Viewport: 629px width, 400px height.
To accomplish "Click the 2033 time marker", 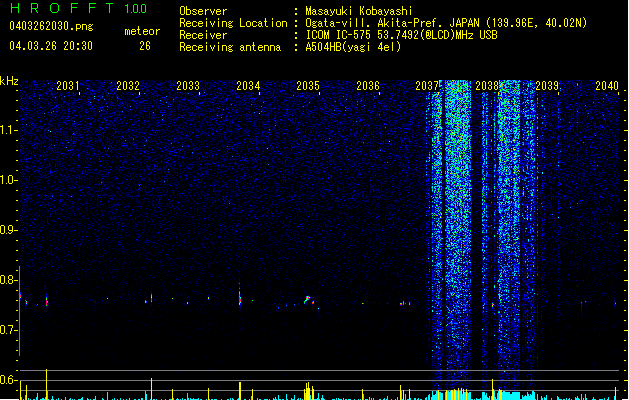I will (x=188, y=86).
